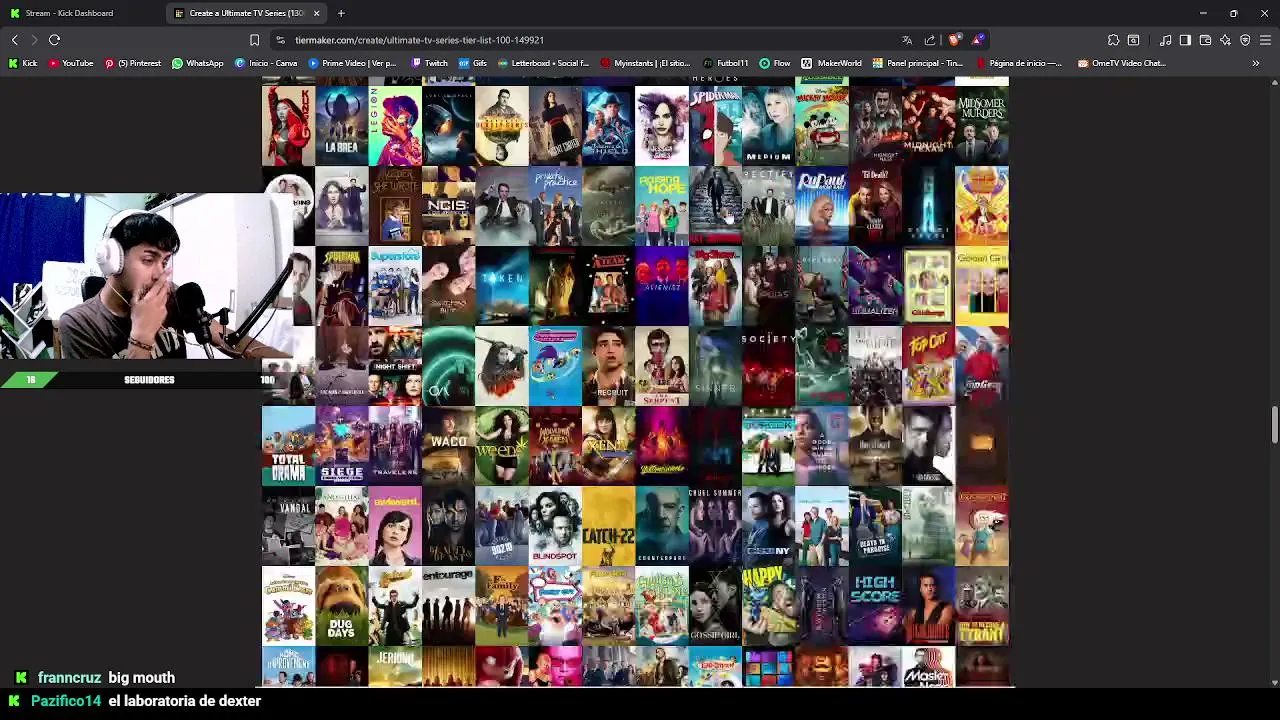Select the Superstore poster
Image resolution: width=1280 pixels, height=720 pixels.
click(395, 285)
